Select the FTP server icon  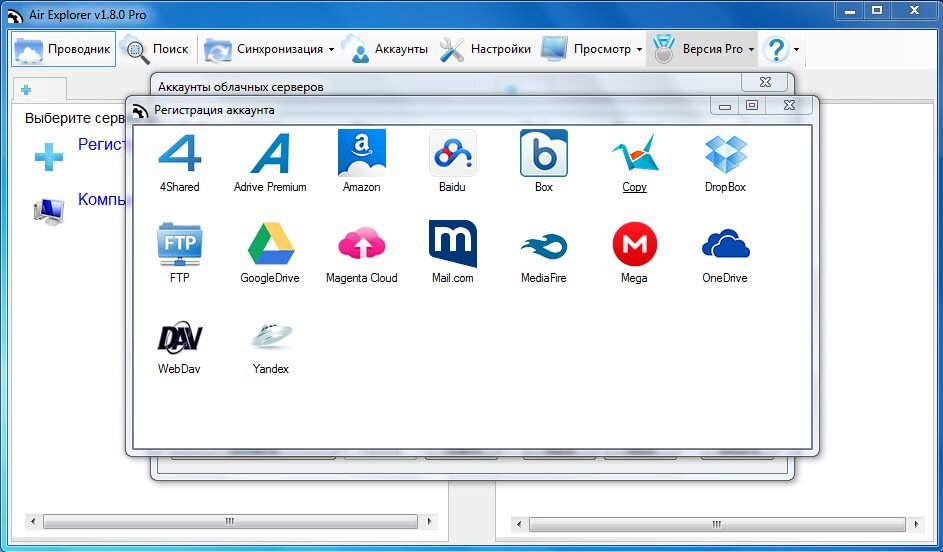point(179,244)
